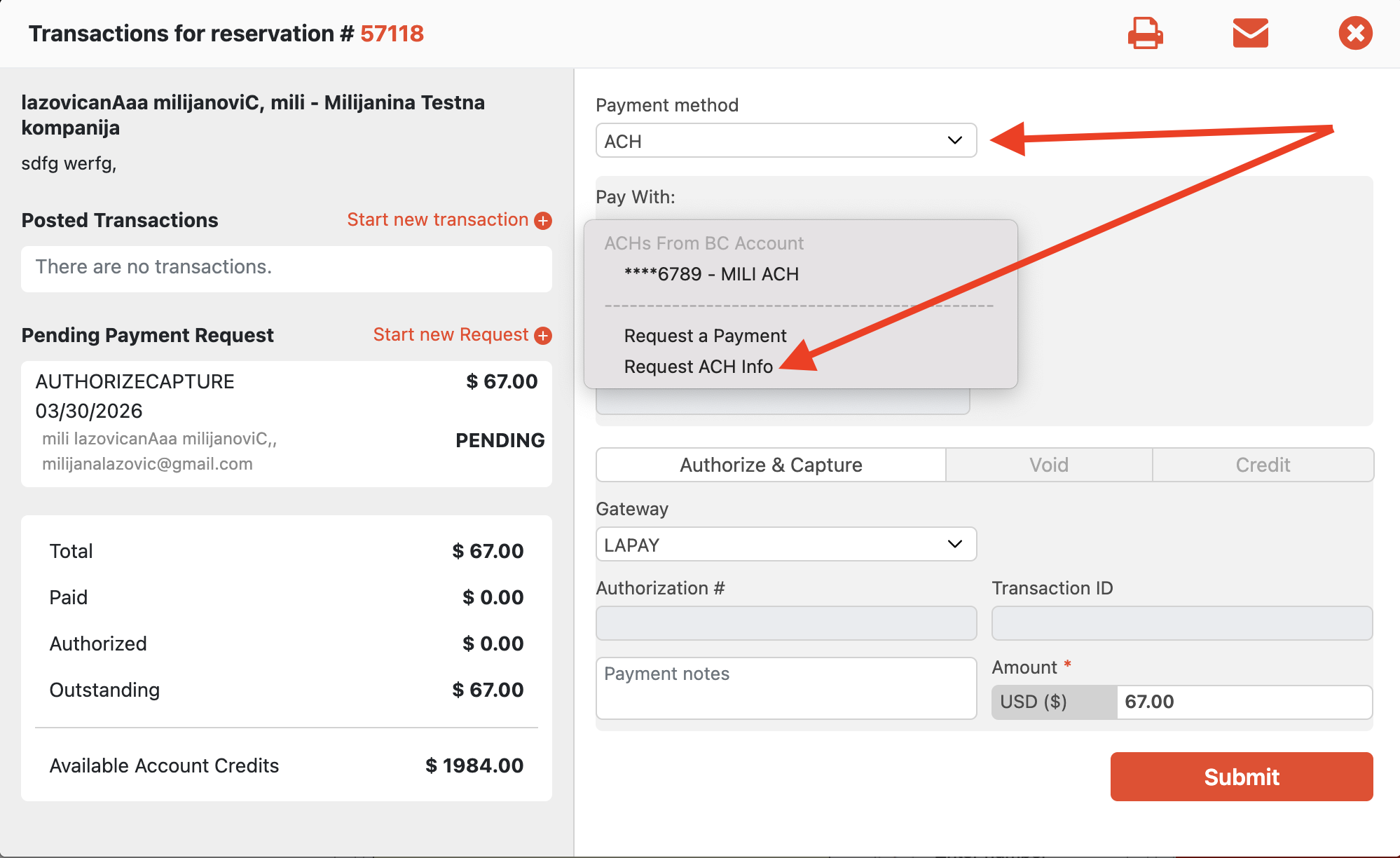Screen dimensions: 1400x858
Task: Choose Request ACH Info option
Action: (x=698, y=367)
